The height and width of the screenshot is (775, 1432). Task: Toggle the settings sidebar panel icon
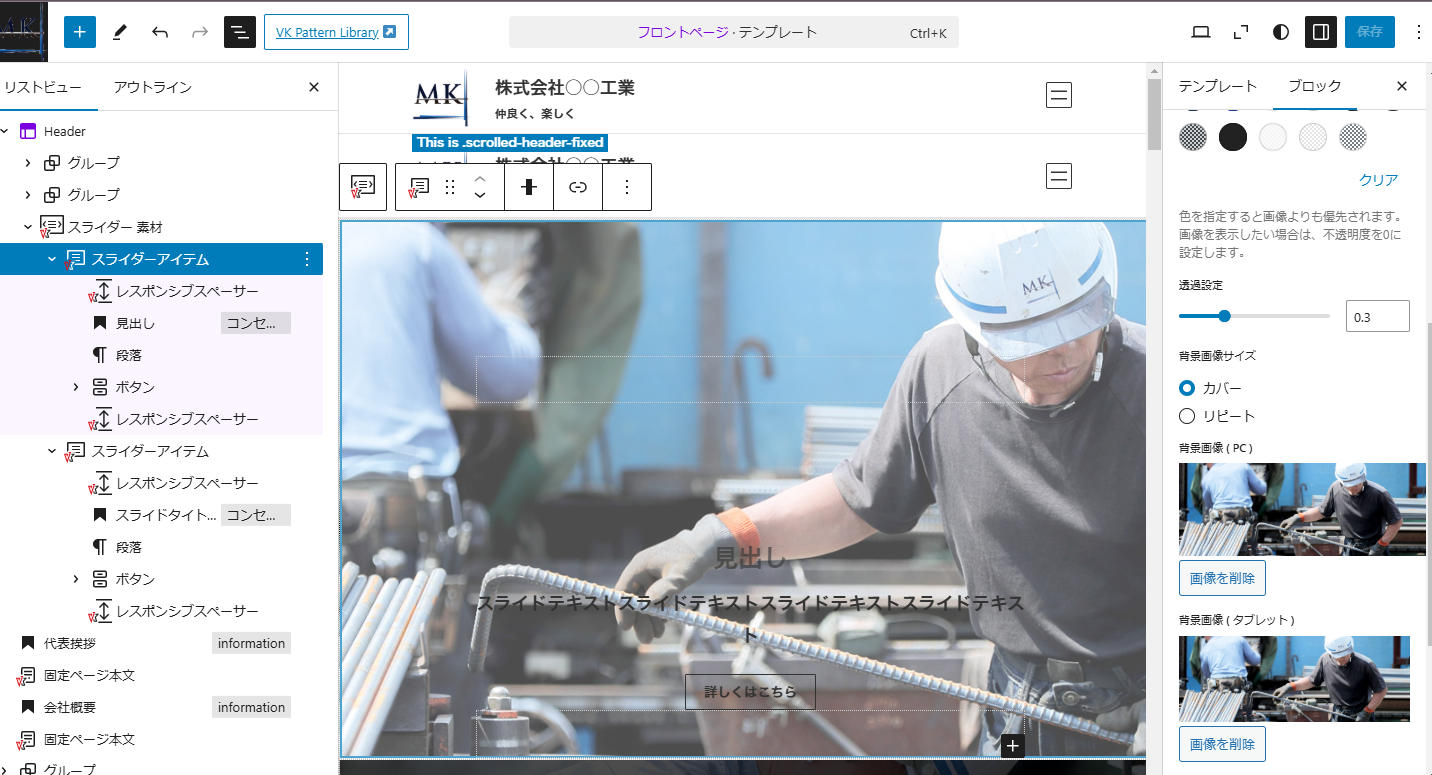point(1321,32)
